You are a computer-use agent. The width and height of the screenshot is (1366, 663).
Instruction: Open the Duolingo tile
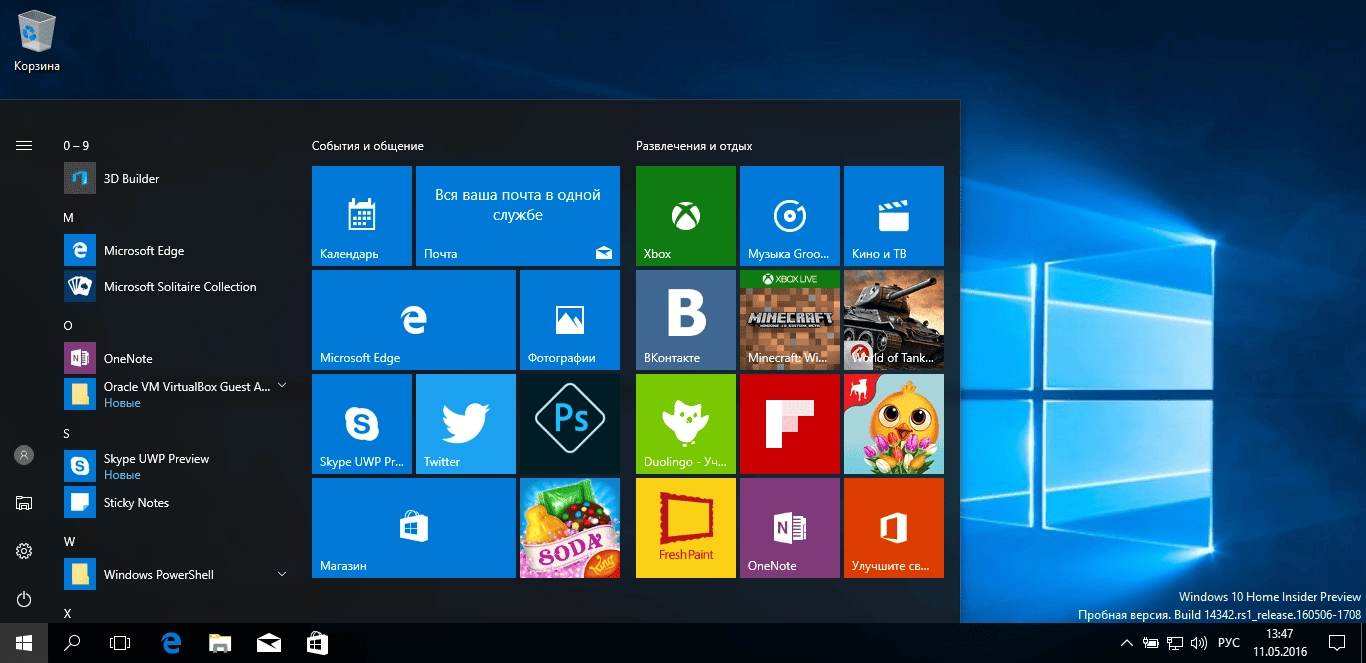pos(686,424)
